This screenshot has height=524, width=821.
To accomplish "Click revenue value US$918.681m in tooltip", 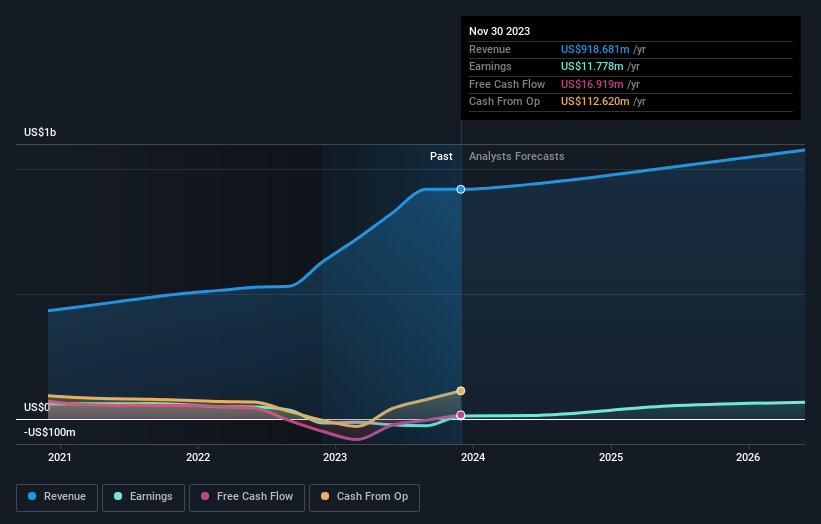I will (595, 49).
